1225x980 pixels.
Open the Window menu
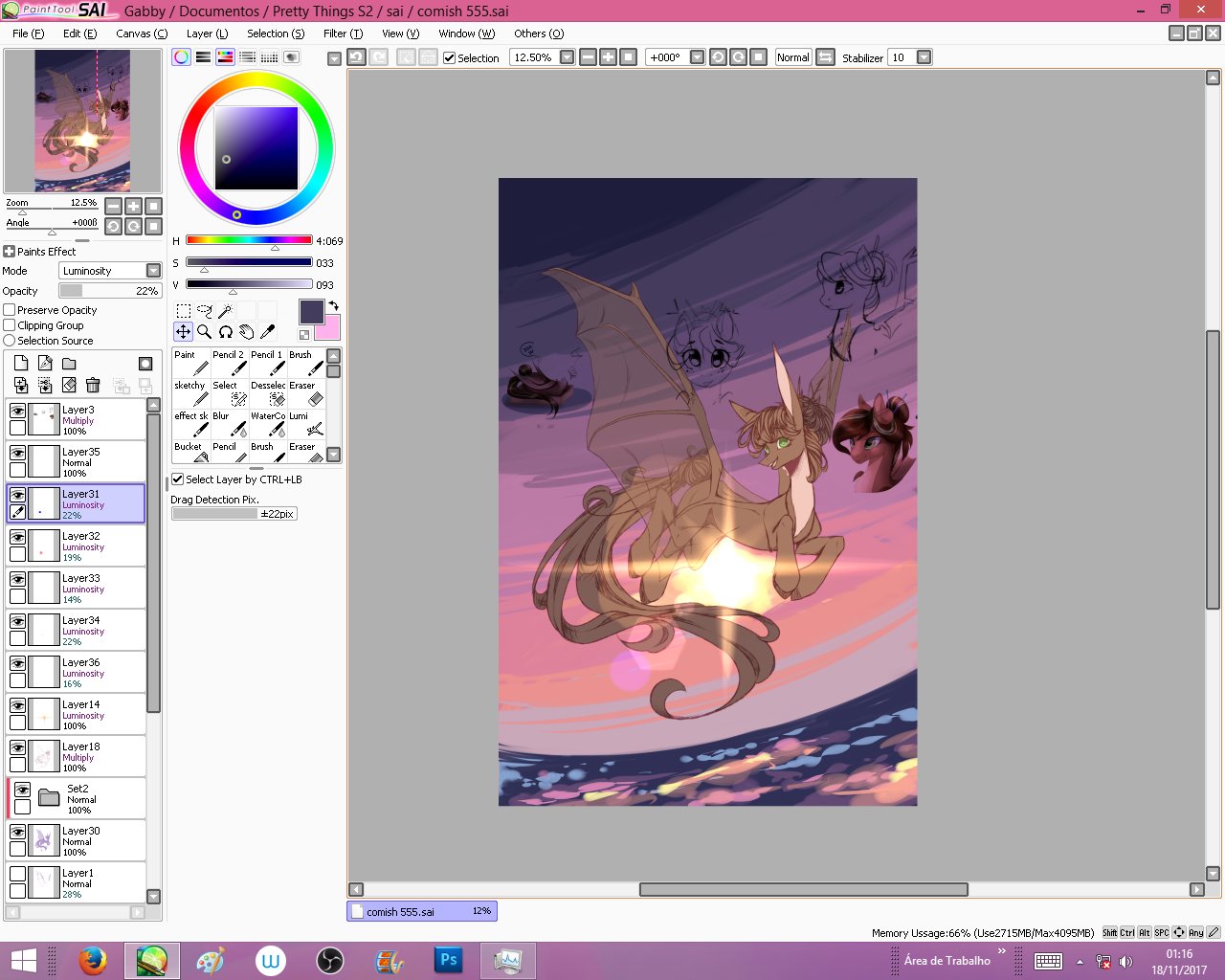[467, 33]
